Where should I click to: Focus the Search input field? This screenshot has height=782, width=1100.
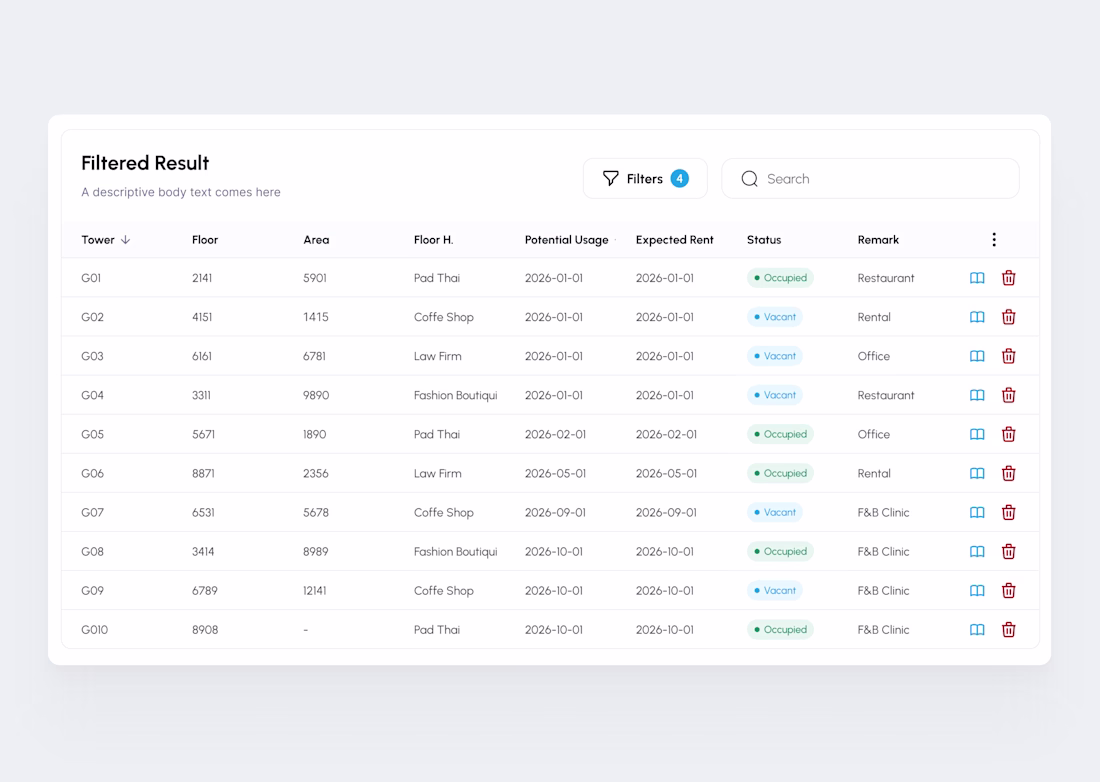870,179
